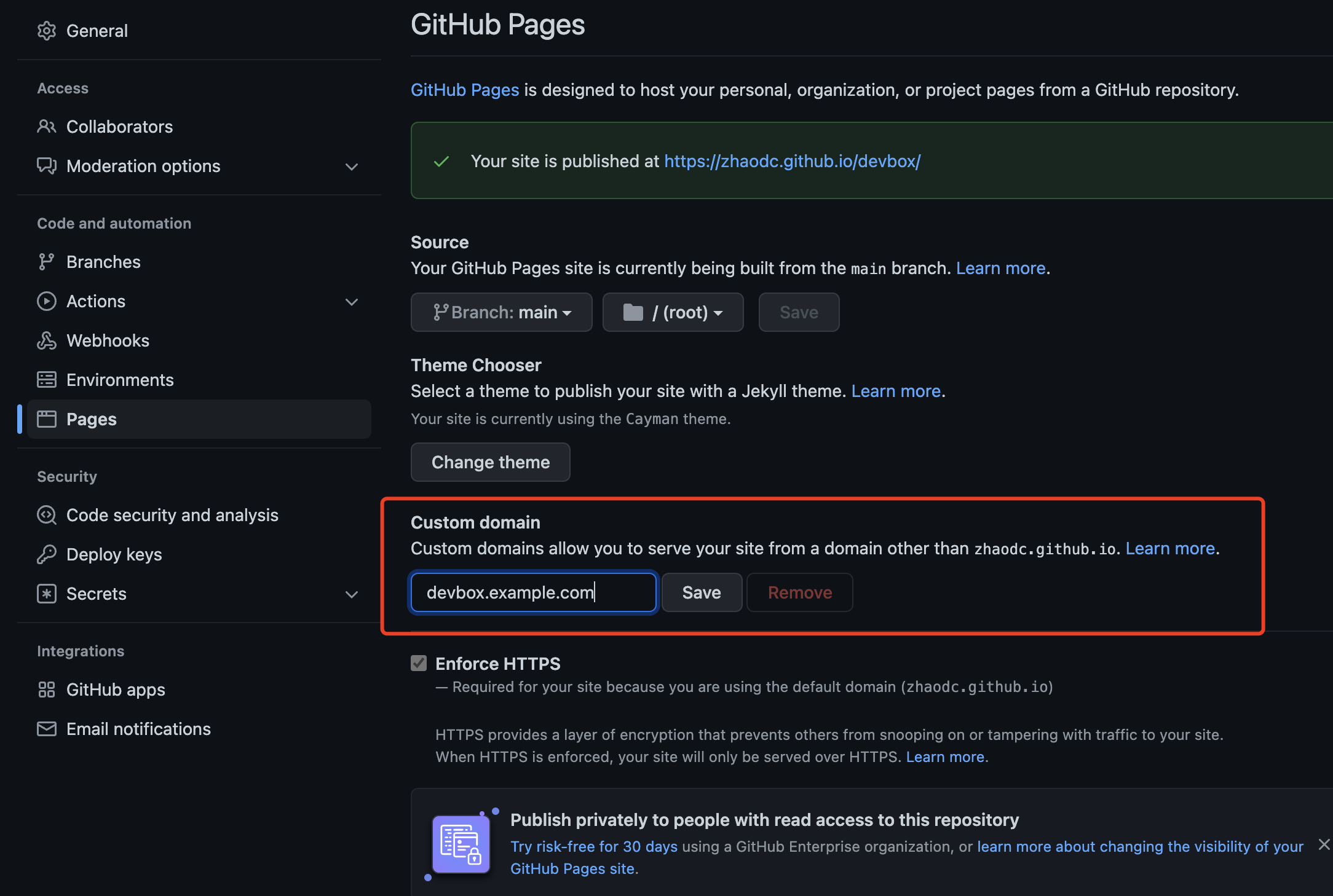Click the green published checkmark icon
1333x896 pixels.
click(441, 162)
